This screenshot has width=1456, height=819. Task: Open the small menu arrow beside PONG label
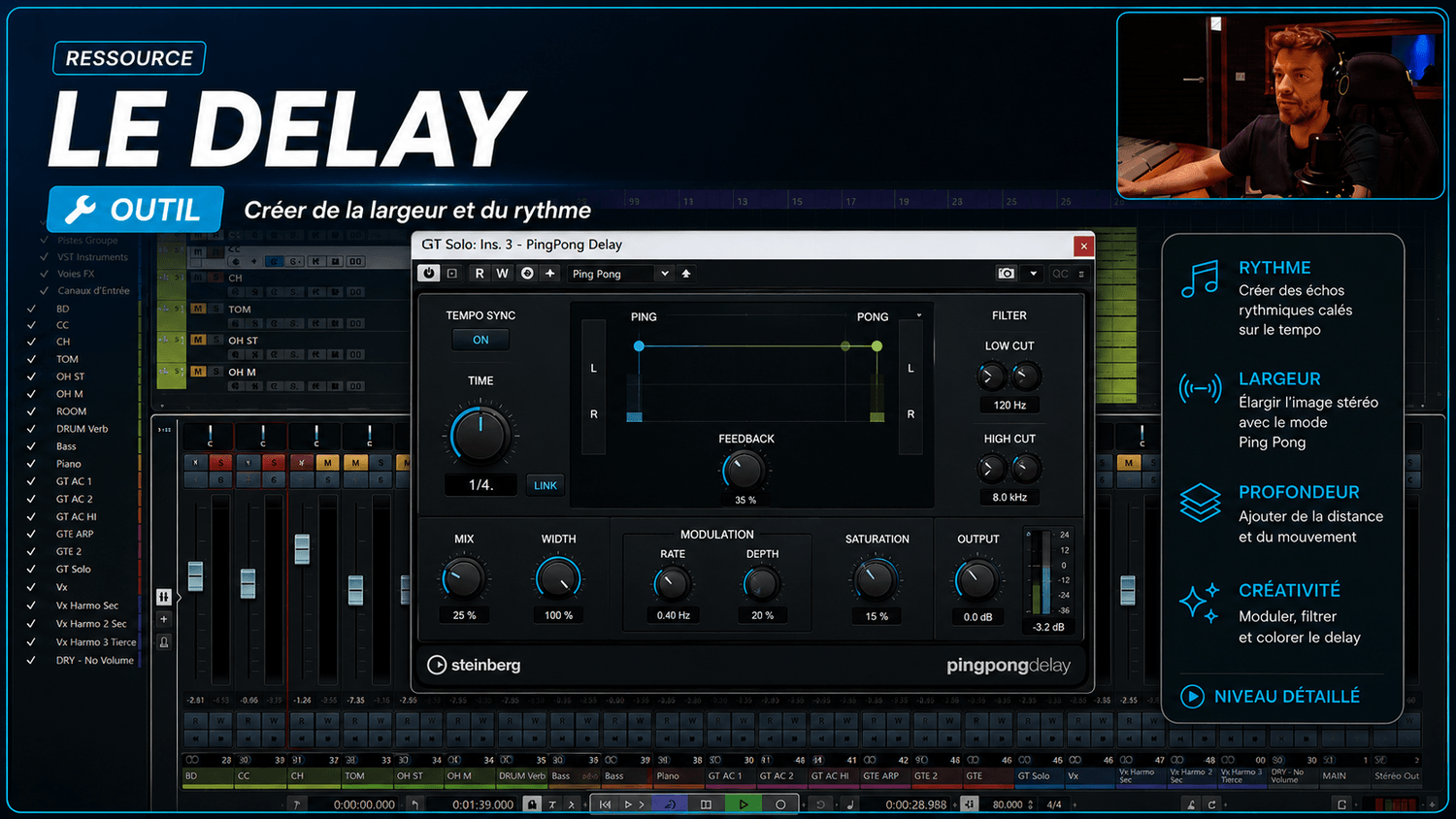(919, 315)
